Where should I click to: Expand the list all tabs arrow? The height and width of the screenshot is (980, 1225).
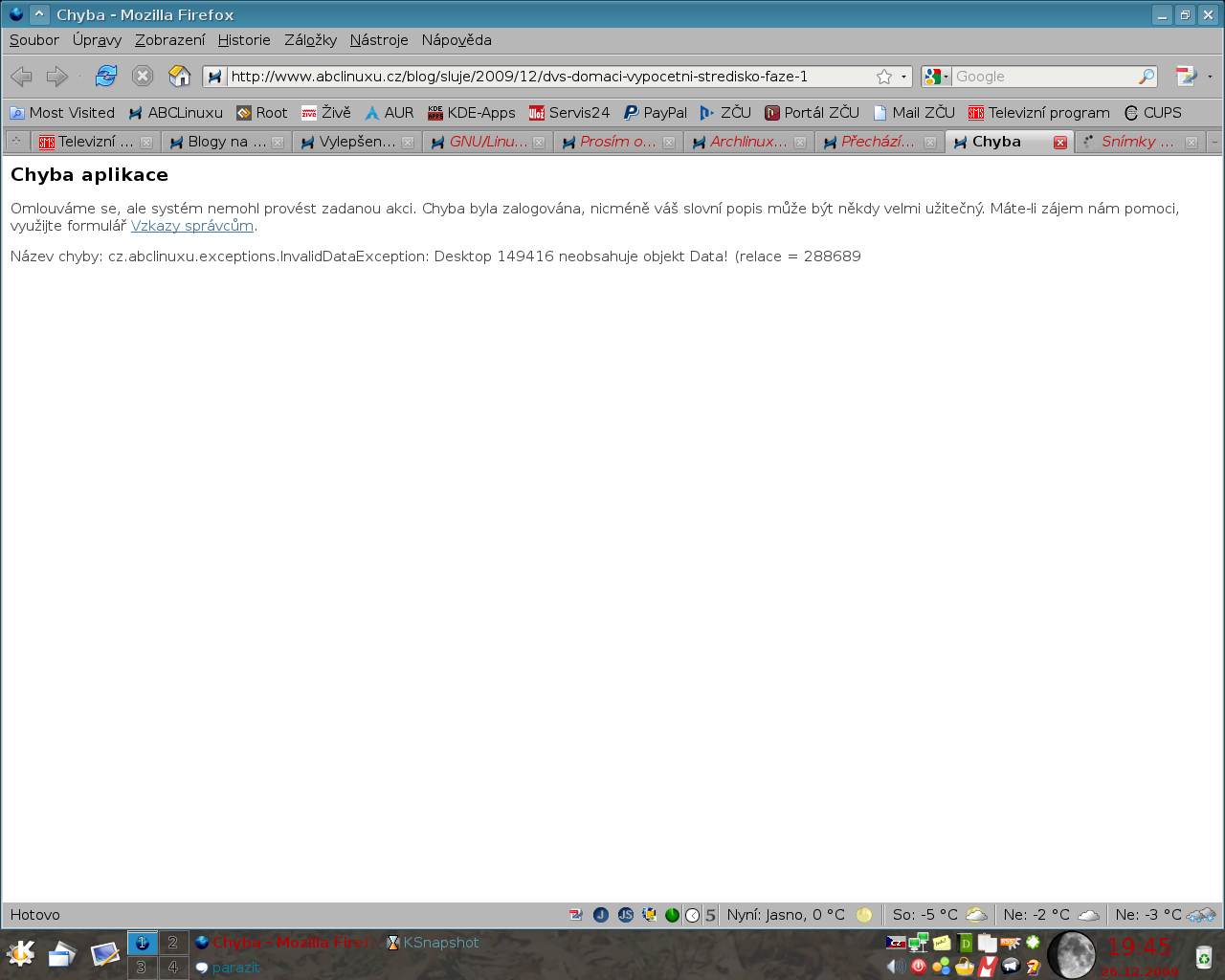pos(1214,142)
